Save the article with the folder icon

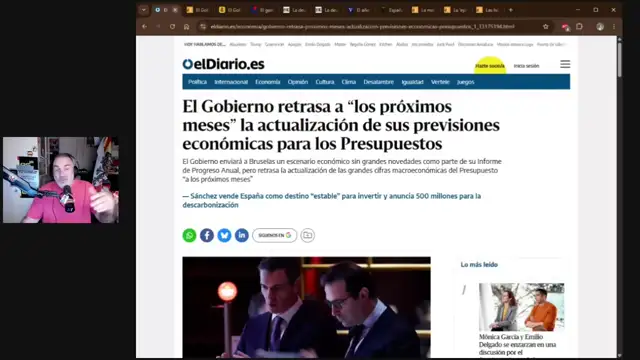click(x=308, y=236)
